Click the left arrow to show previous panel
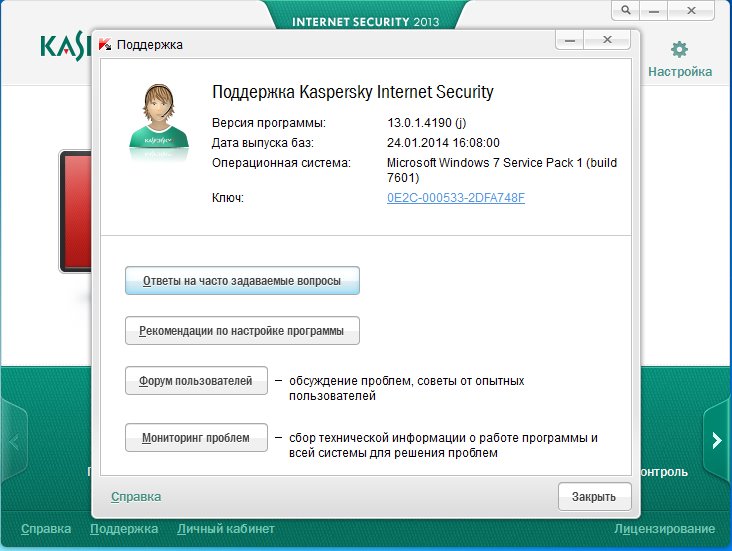 (x=14, y=441)
